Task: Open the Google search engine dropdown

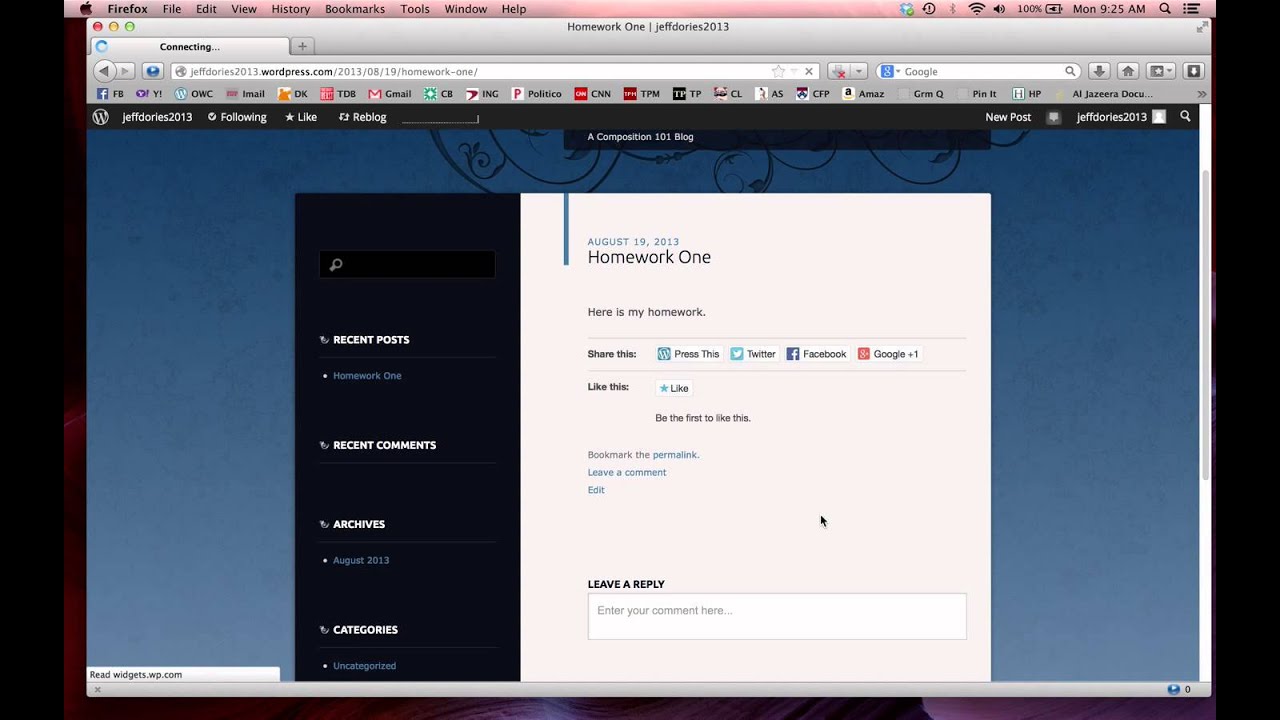Action: [x=890, y=71]
